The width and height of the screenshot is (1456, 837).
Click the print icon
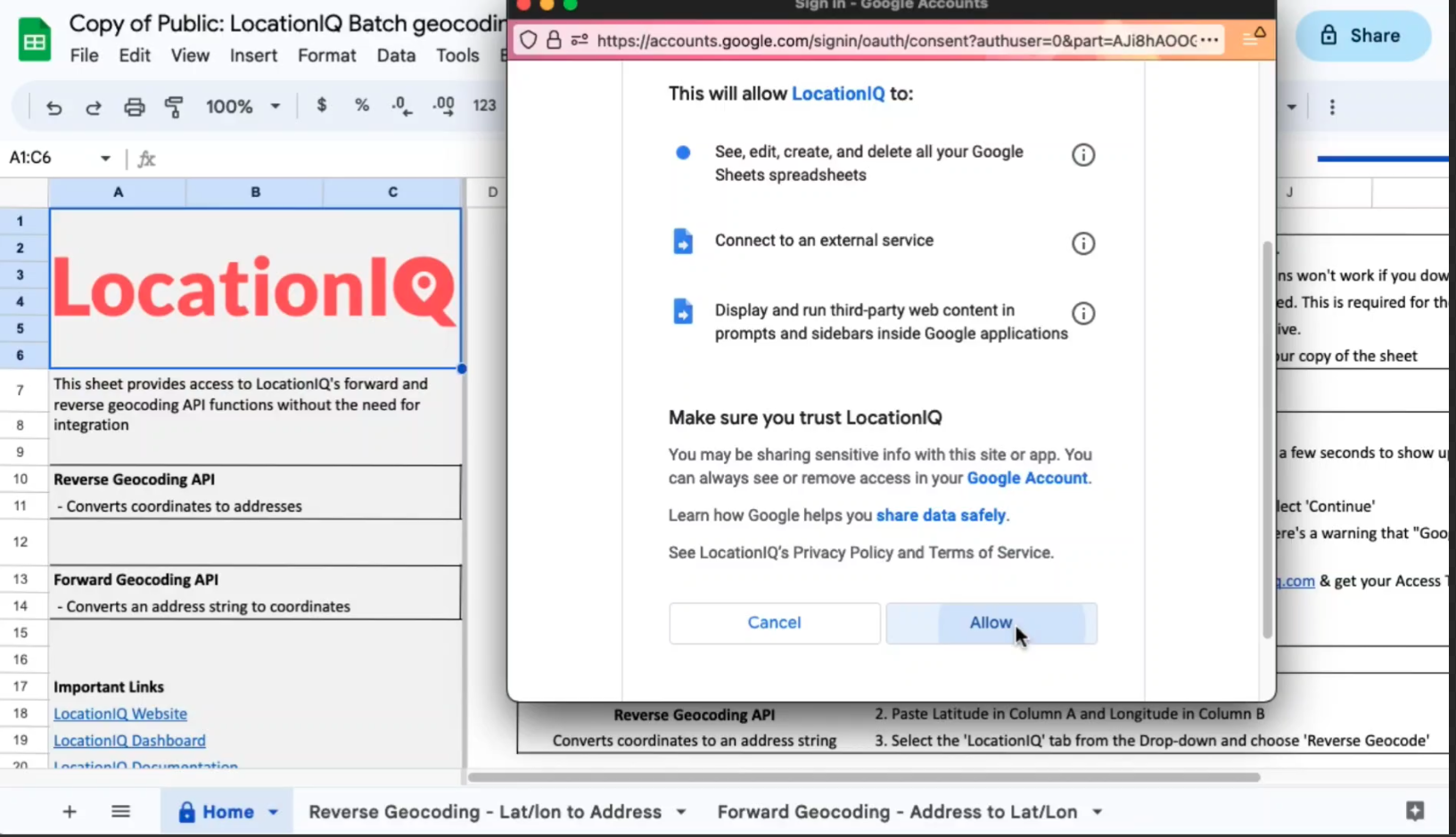[x=134, y=107]
